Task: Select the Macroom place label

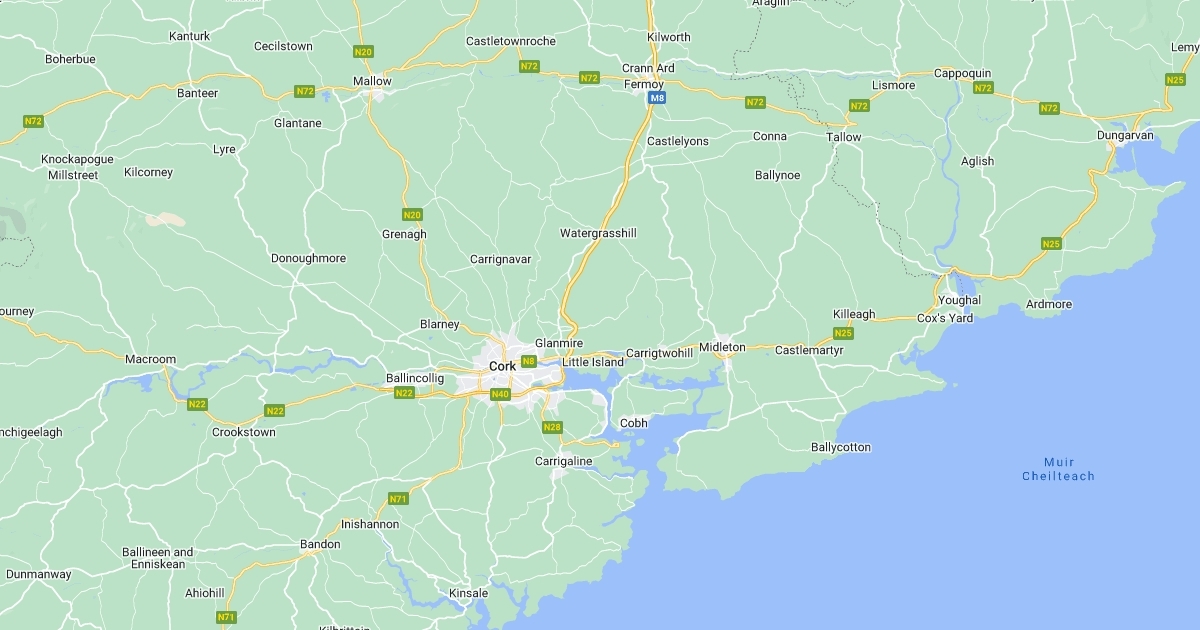Action: click(151, 359)
